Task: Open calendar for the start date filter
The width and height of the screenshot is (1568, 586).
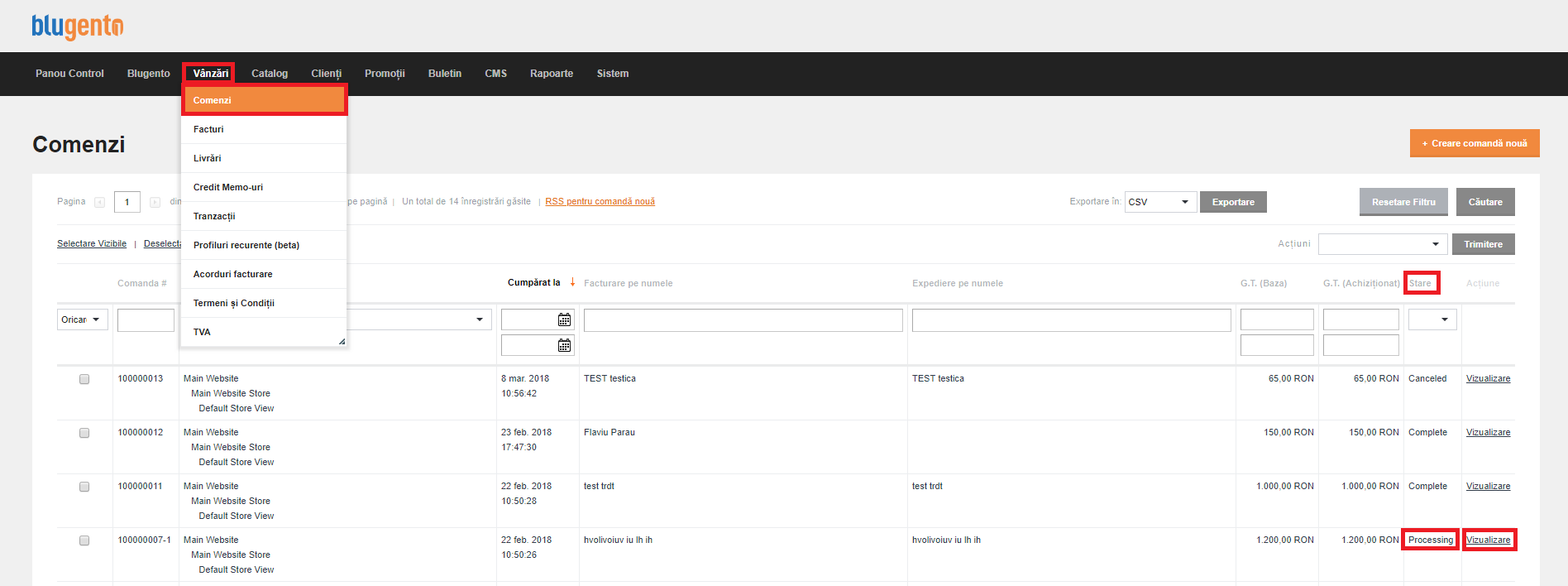Action: point(564,319)
